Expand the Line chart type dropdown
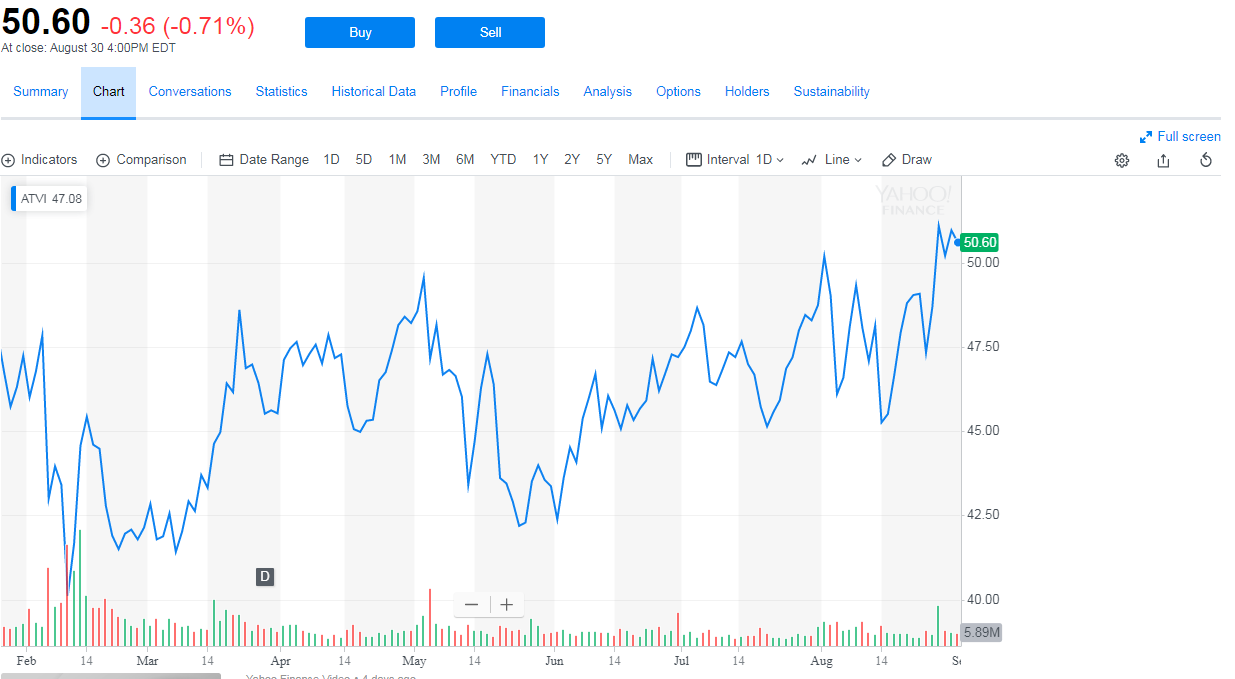 pyautogui.click(x=832, y=160)
